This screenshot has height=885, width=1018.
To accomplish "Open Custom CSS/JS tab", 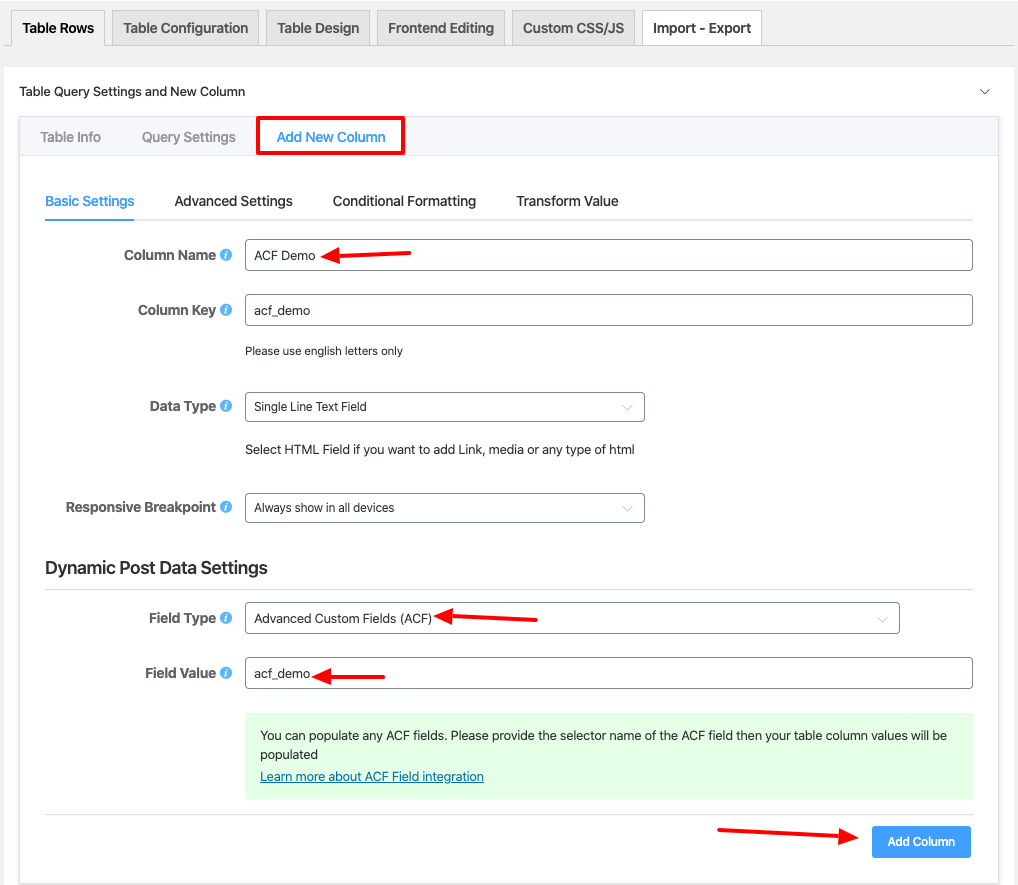I will coord(573,28).
